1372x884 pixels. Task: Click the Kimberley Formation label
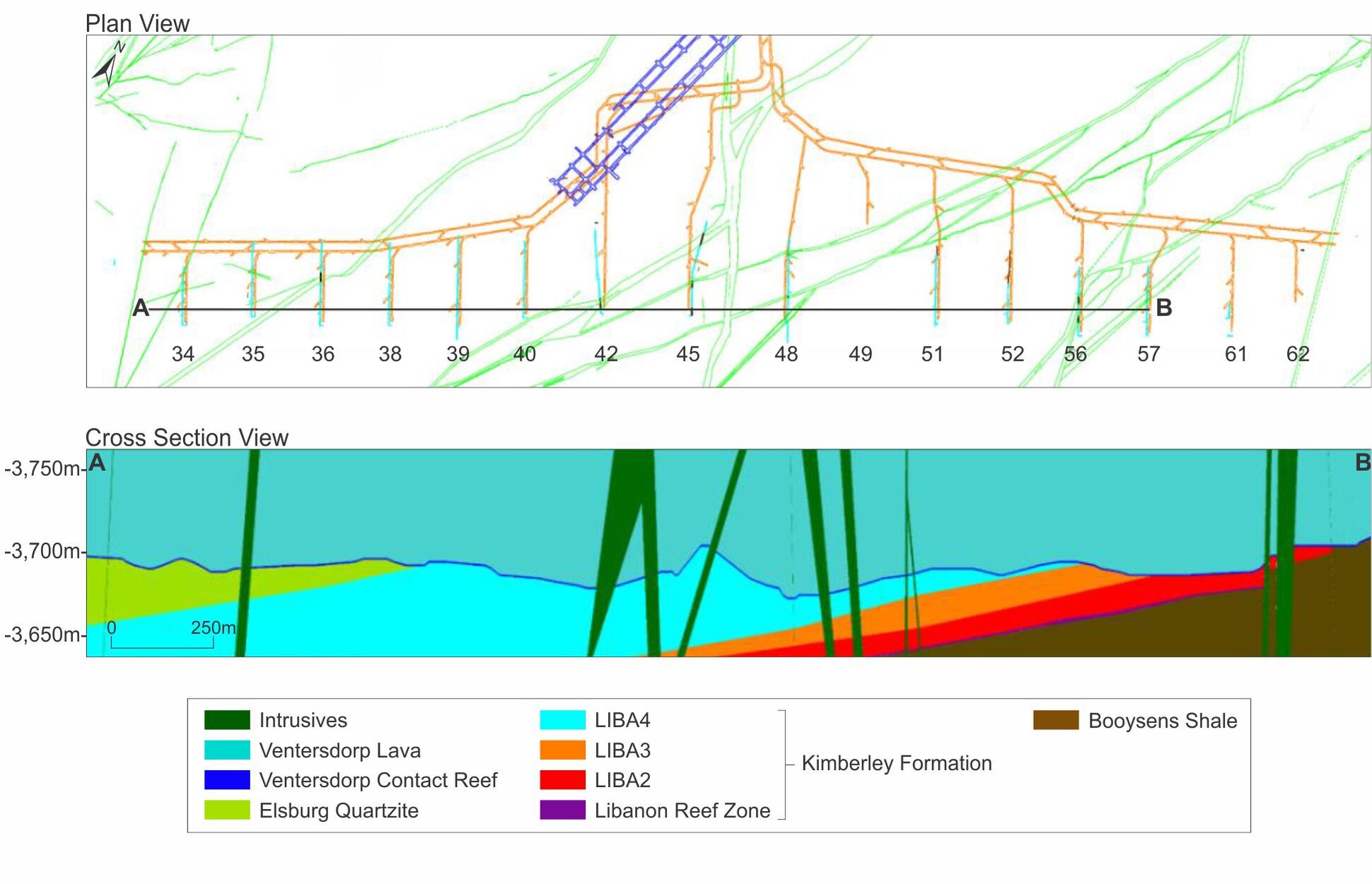tap(896, 763)
